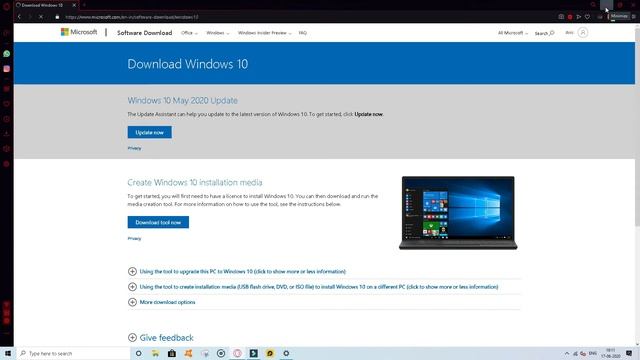
Task: Show hidden system tray icons
Action: [x=567, y=353]
